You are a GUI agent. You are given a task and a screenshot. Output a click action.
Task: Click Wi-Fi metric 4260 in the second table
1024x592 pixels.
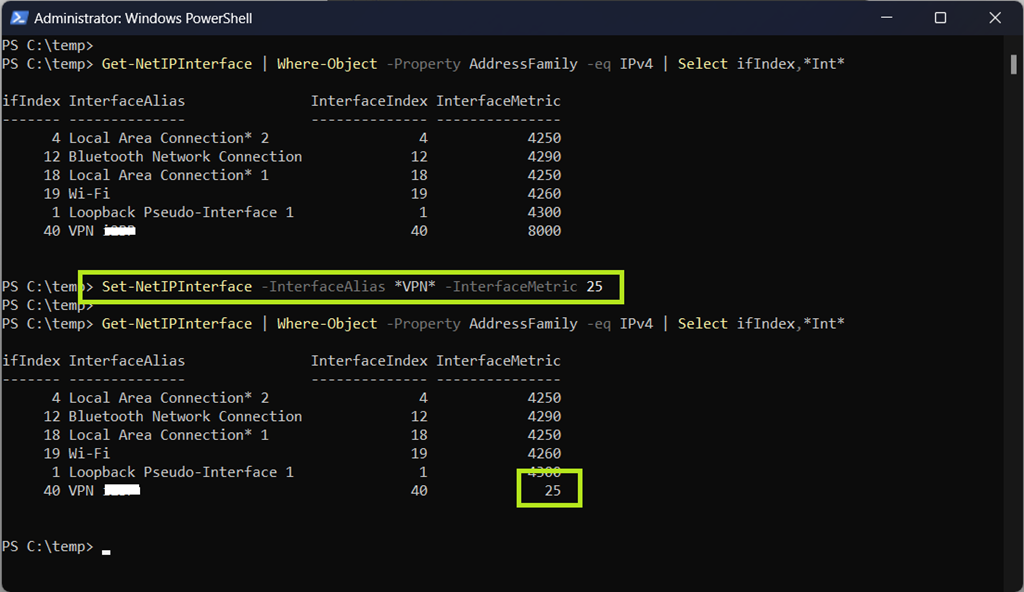(x=544, y=454)
